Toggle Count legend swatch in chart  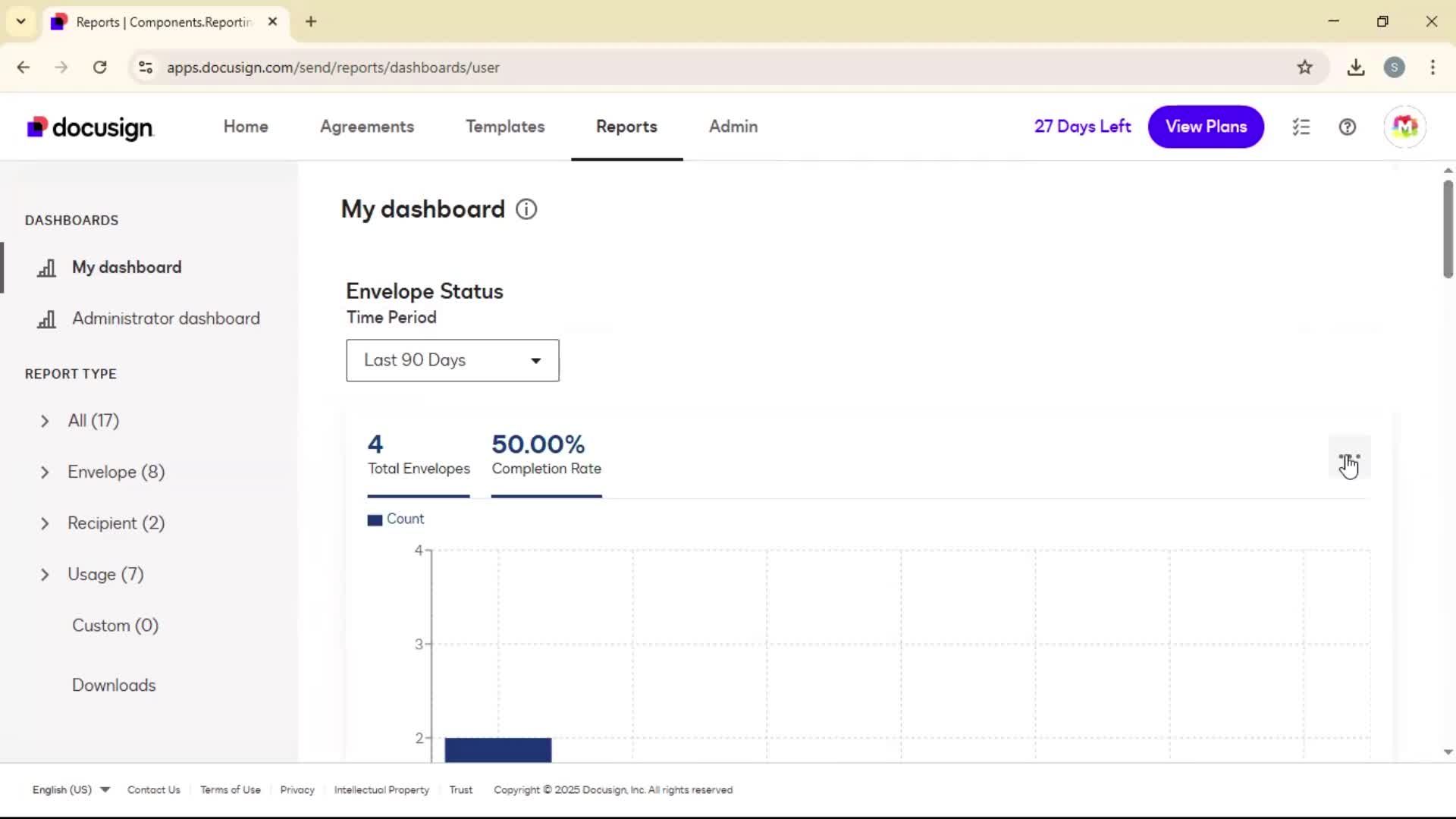click(x=375, y=520)
